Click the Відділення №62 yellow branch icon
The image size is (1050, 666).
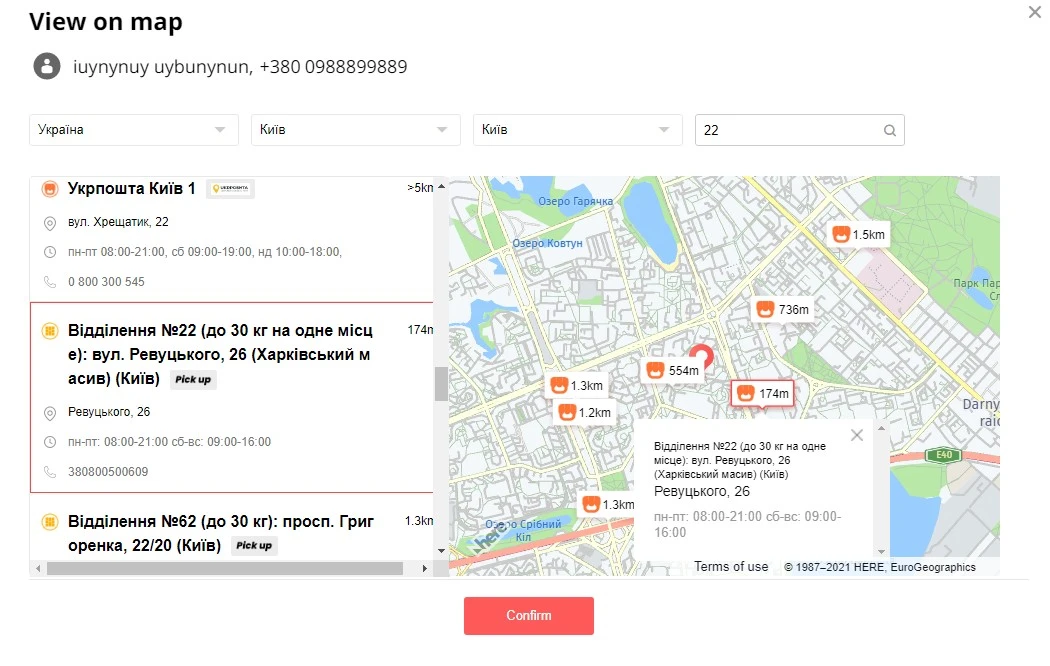[50, 521]
